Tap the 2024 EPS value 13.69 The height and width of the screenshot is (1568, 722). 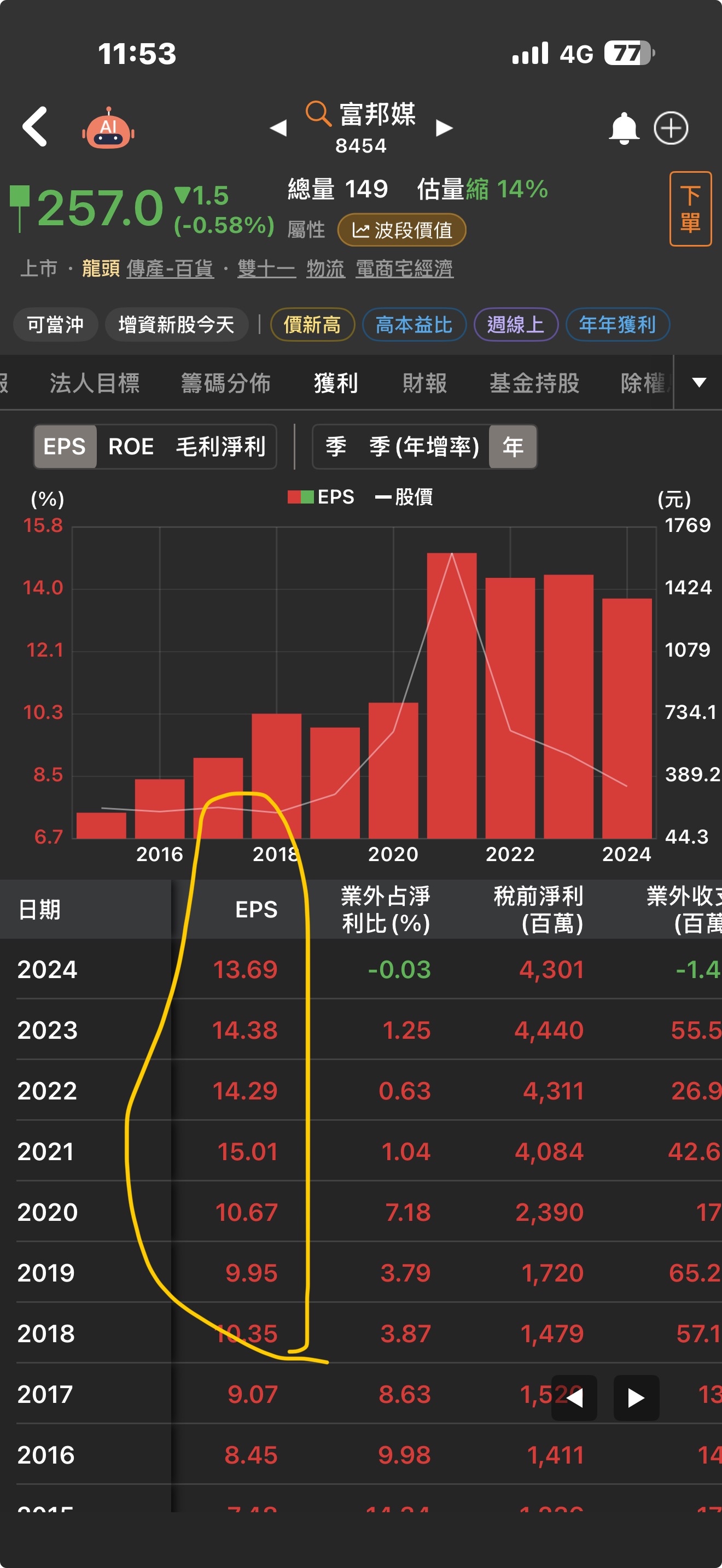click(246, 969)
